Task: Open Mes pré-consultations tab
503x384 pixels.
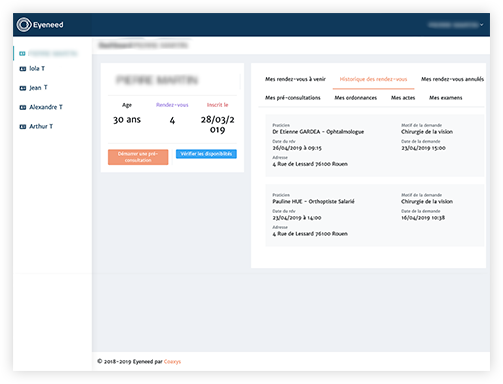Action: (293, 98)
